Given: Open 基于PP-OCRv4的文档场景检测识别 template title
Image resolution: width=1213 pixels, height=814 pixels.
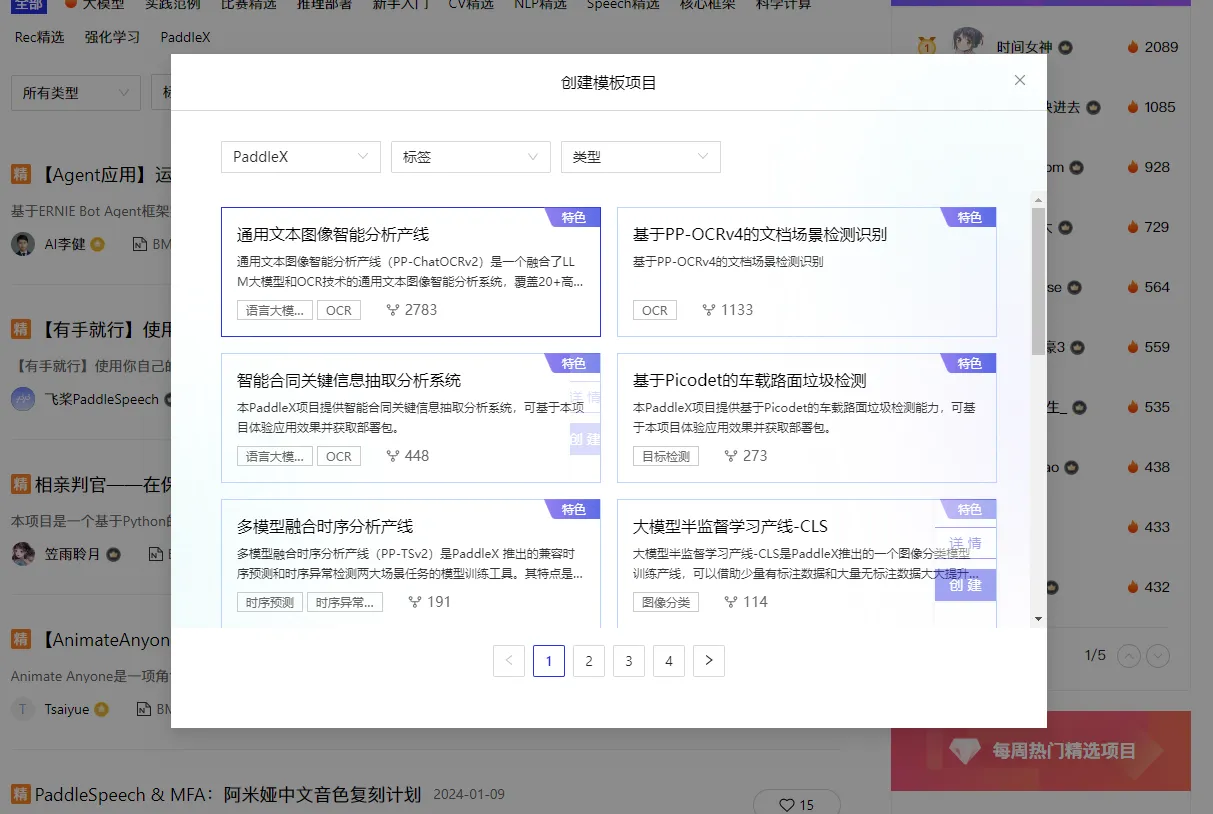Looking at the screenshot, I should pos(760,235).
